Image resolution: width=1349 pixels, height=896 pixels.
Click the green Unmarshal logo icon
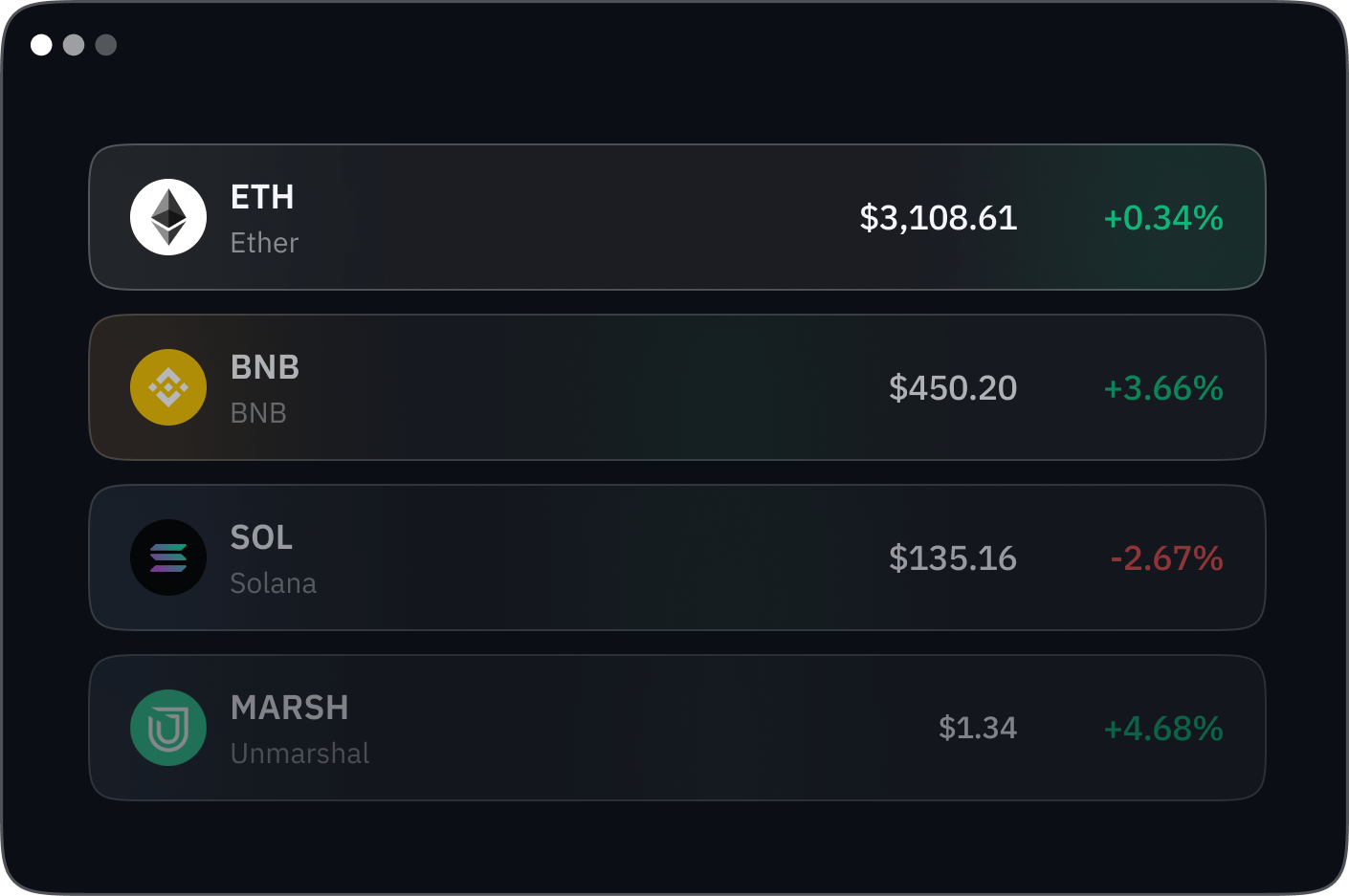coord(168,728)
